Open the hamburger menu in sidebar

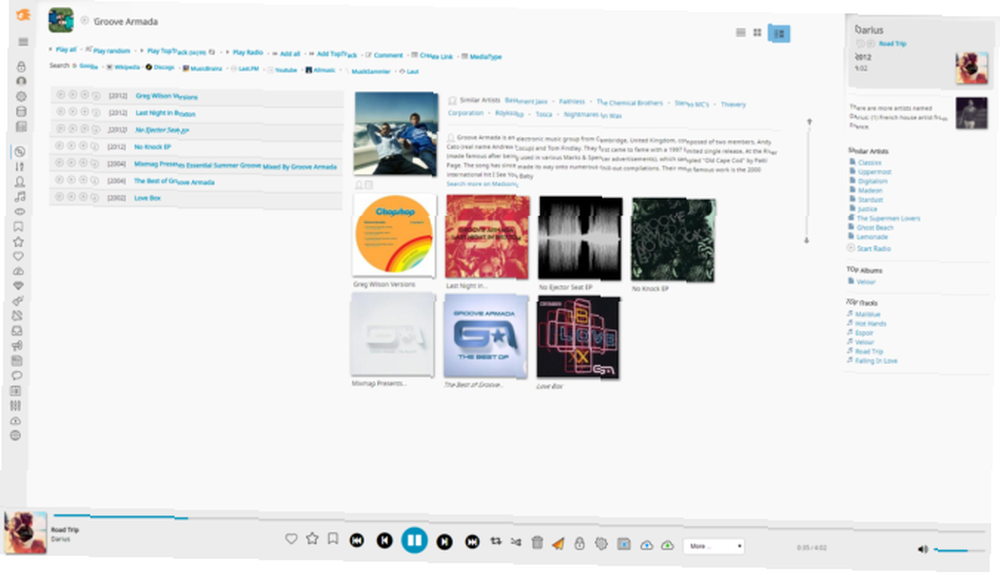[x=23, y=42]
